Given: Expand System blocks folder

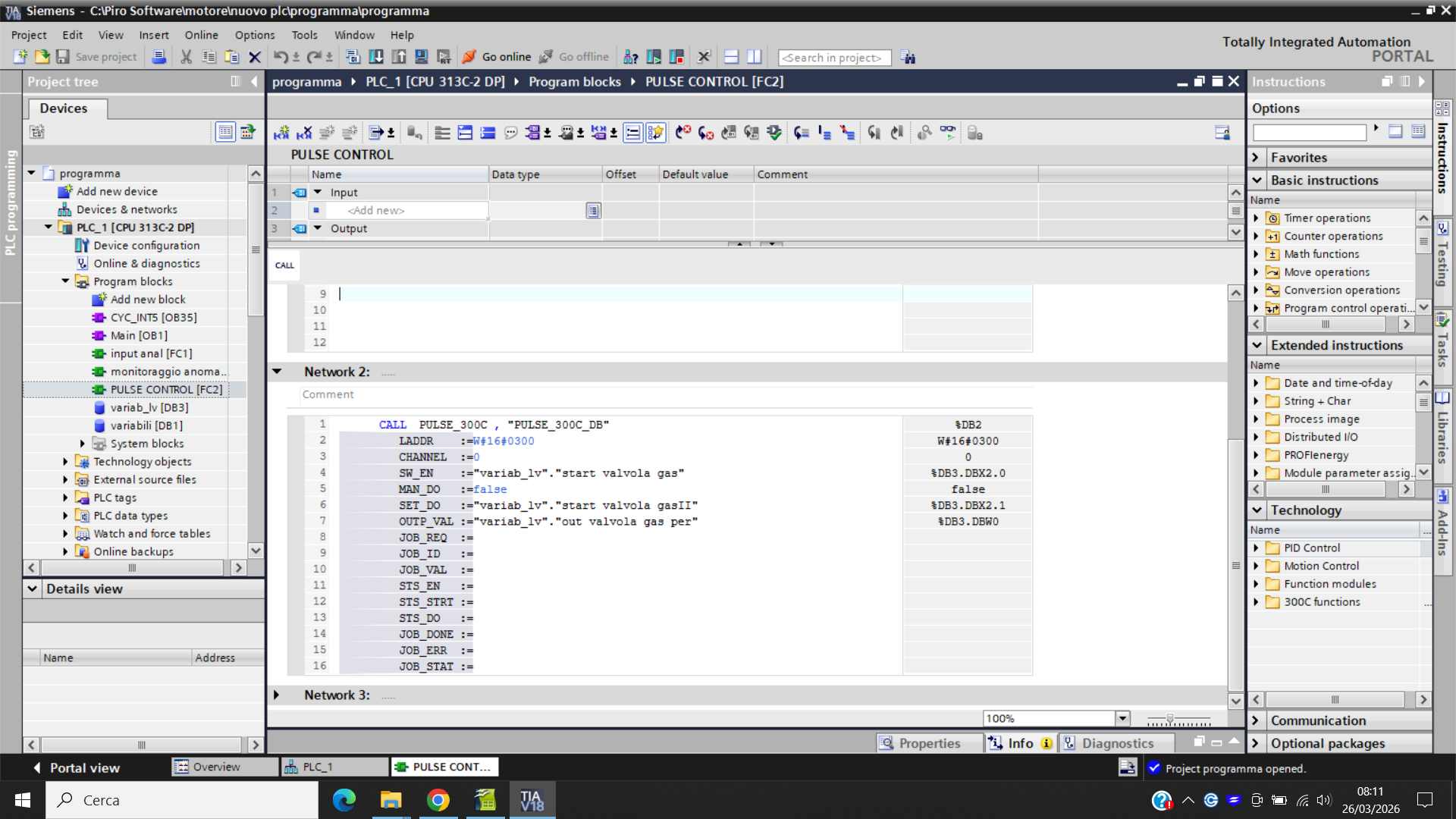Looking at the screenshot, I should (83, 444).
